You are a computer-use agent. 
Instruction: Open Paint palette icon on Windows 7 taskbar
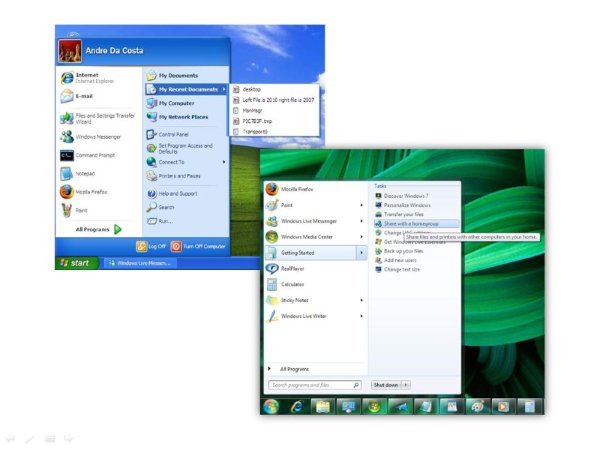pos(478,407)
